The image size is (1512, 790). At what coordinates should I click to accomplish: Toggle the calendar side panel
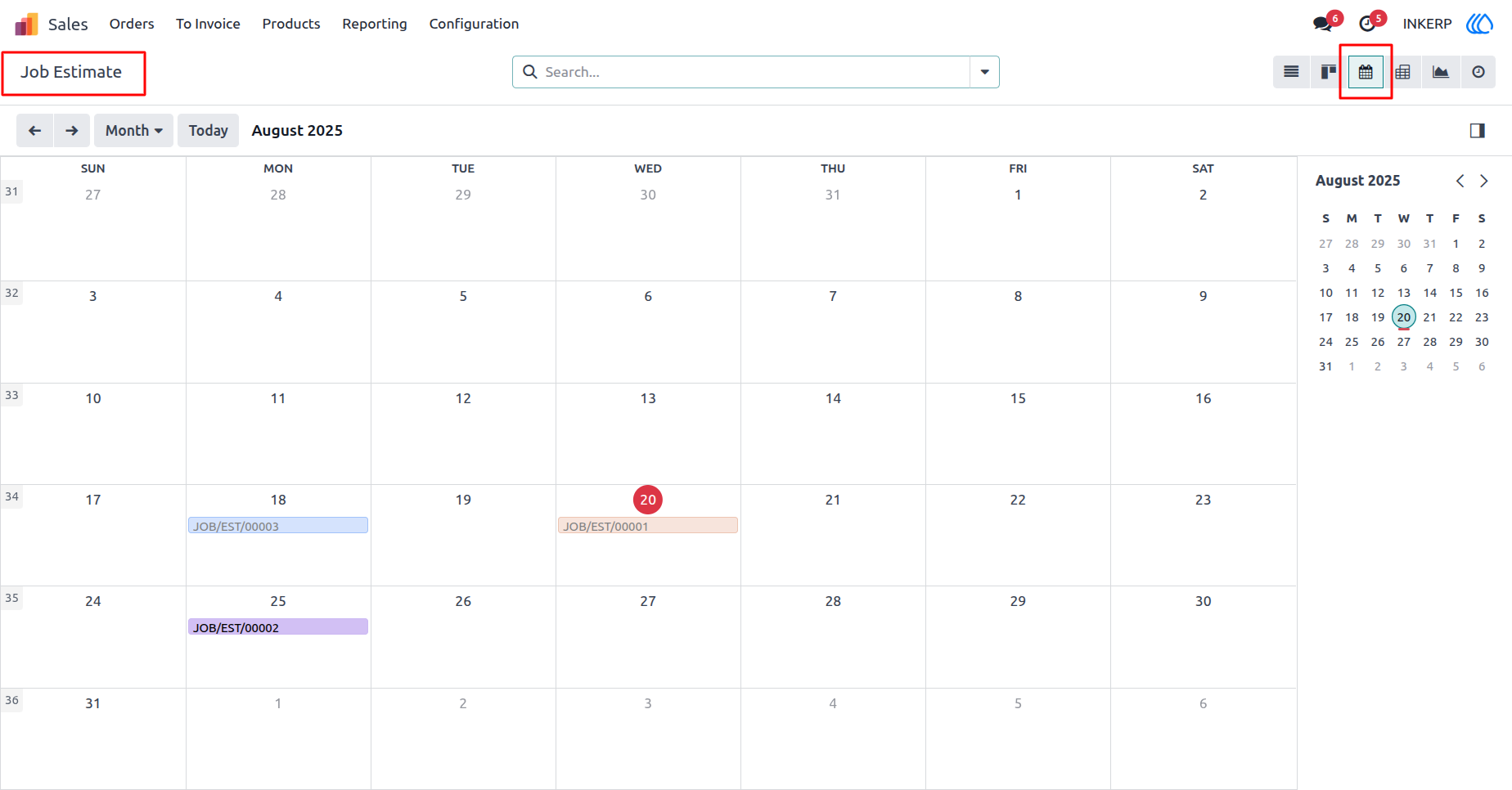[1477, 131]
